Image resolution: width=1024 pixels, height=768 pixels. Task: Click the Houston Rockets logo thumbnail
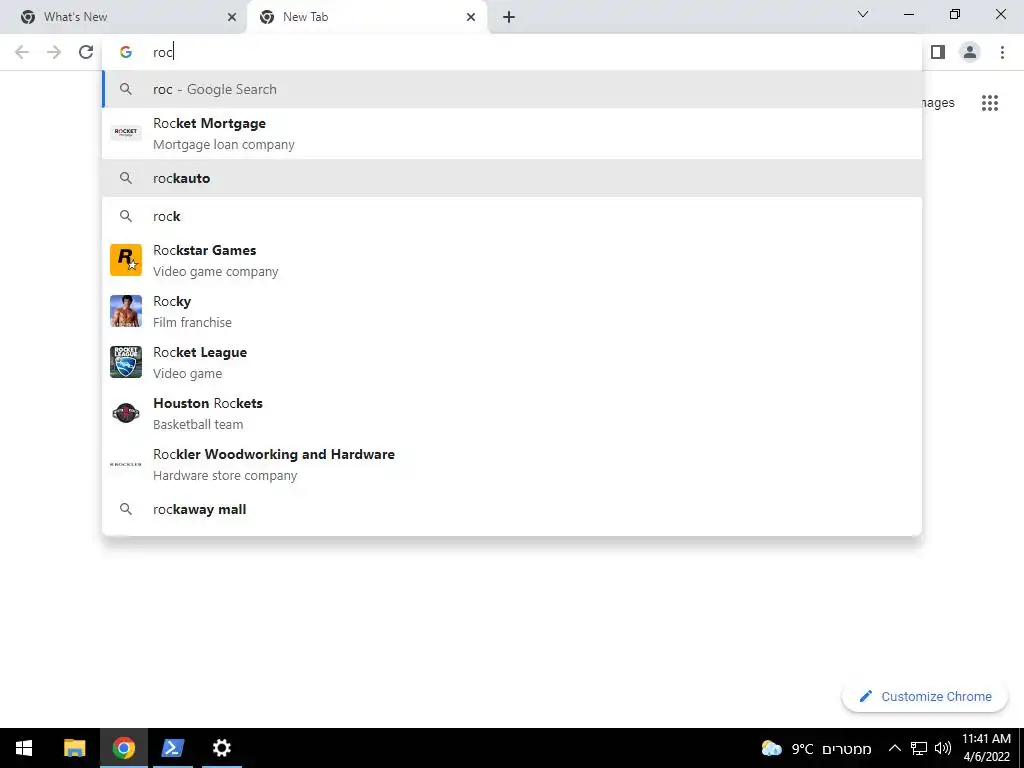[x=126, y=413]
